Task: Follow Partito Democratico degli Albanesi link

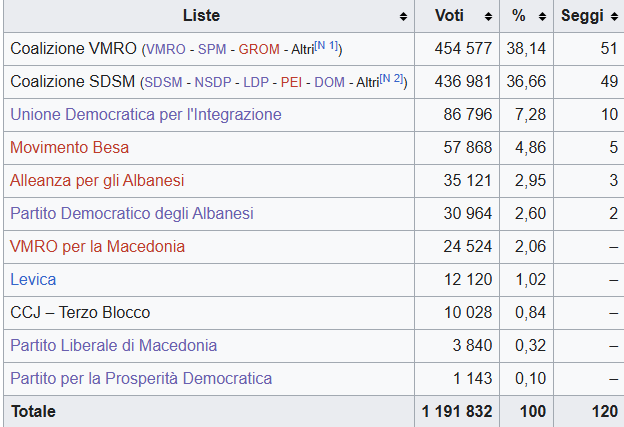Action: point(132,214)
